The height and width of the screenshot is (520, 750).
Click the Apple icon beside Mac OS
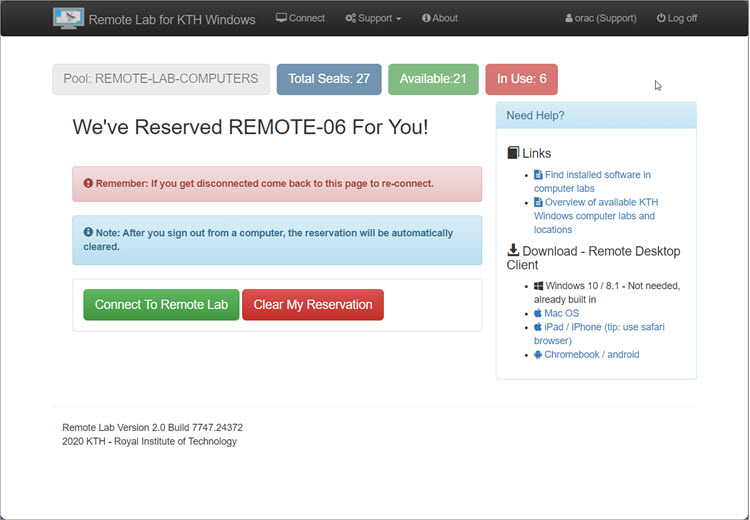(538, 313)
